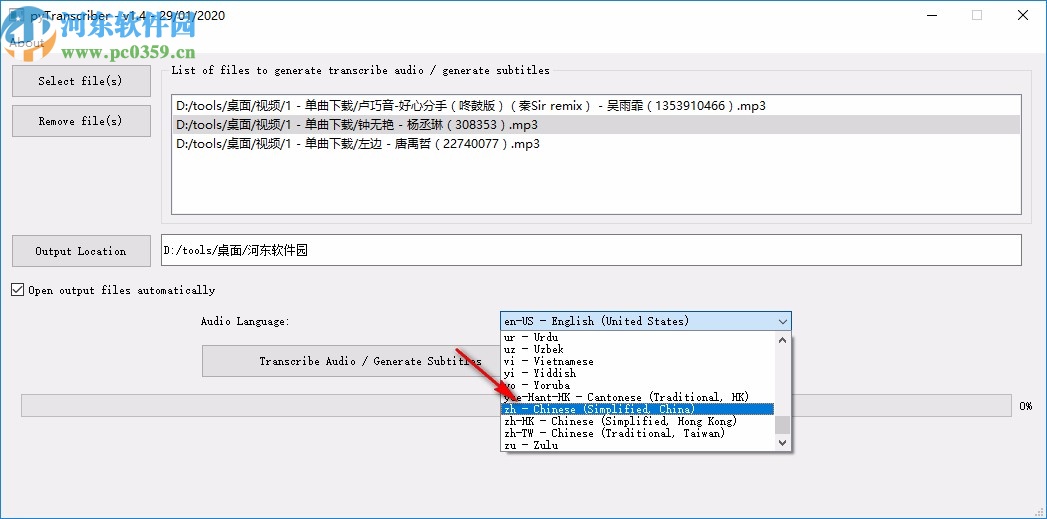This screenshot has height=519, width=1047.
Task: Close the pyTranscriber window
Action: [x=1022, y=15]
